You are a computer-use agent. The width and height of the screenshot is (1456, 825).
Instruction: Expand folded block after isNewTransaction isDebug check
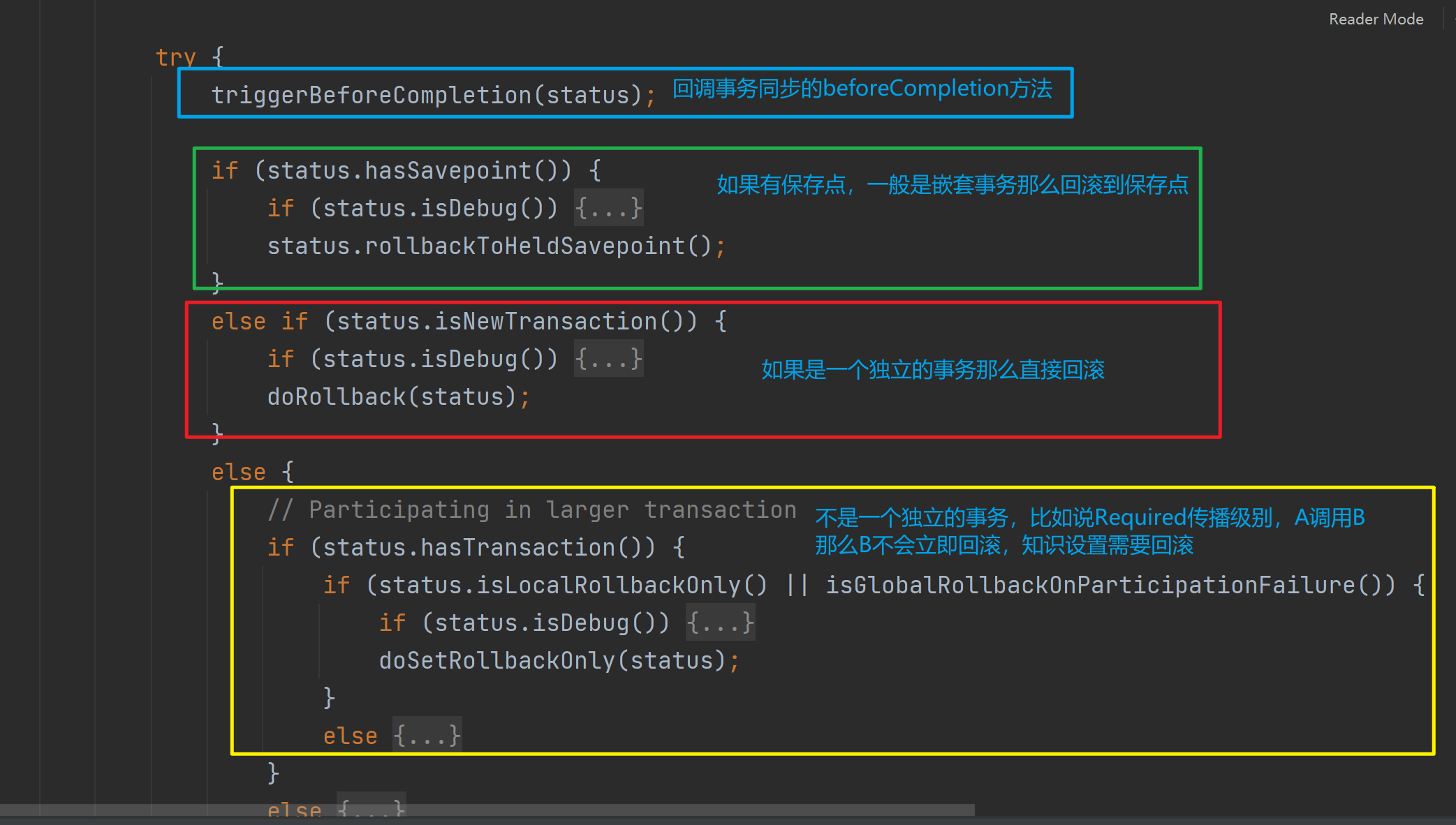[x=608, y=359]
